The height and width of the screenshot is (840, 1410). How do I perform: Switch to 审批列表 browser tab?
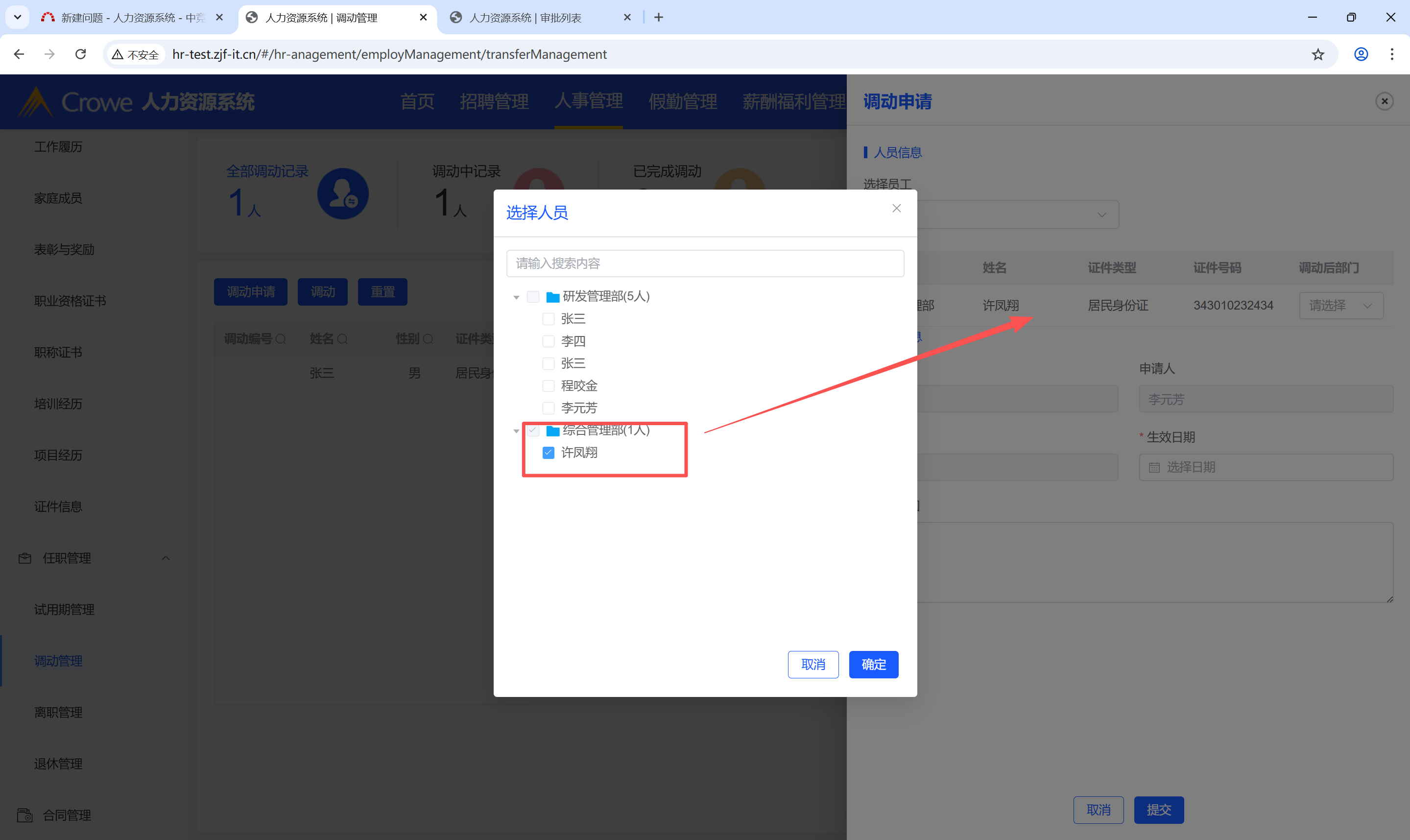(x=526, y=18)
